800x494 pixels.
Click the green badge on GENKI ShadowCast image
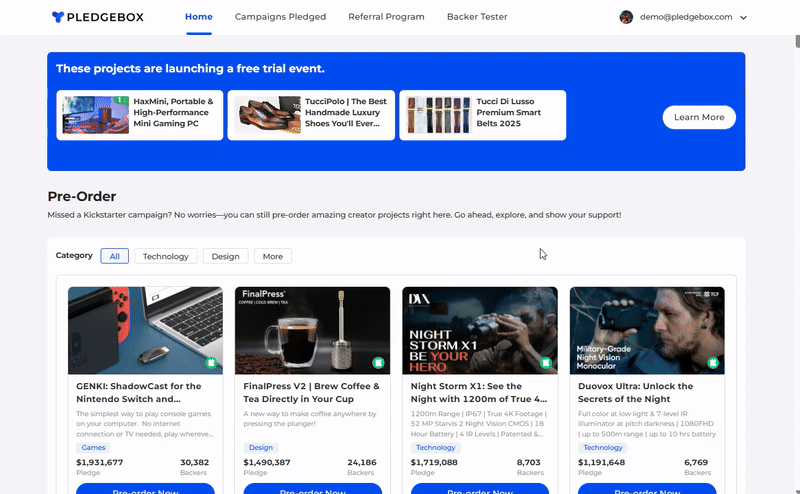click(x=211, y=363)
